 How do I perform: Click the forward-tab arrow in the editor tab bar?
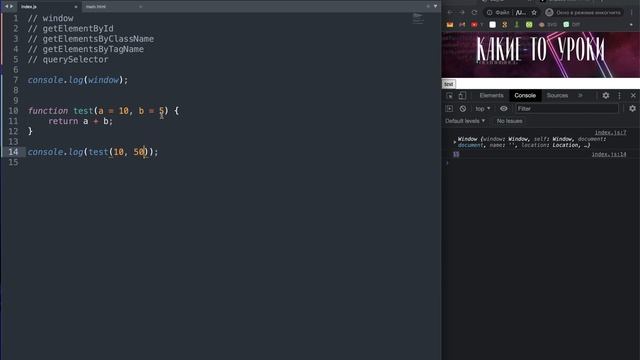click(x=11, y=7)
